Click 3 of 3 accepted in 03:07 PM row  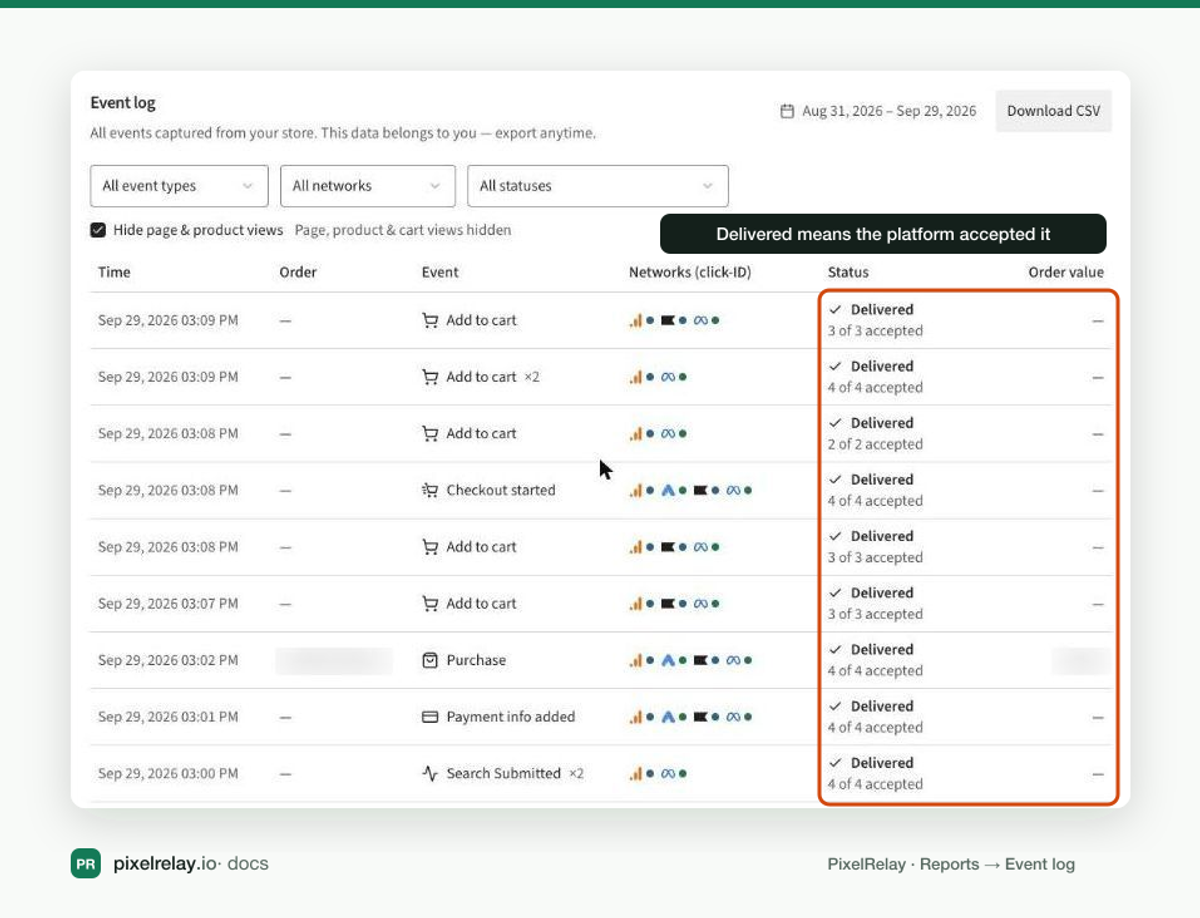click(875, 614)
